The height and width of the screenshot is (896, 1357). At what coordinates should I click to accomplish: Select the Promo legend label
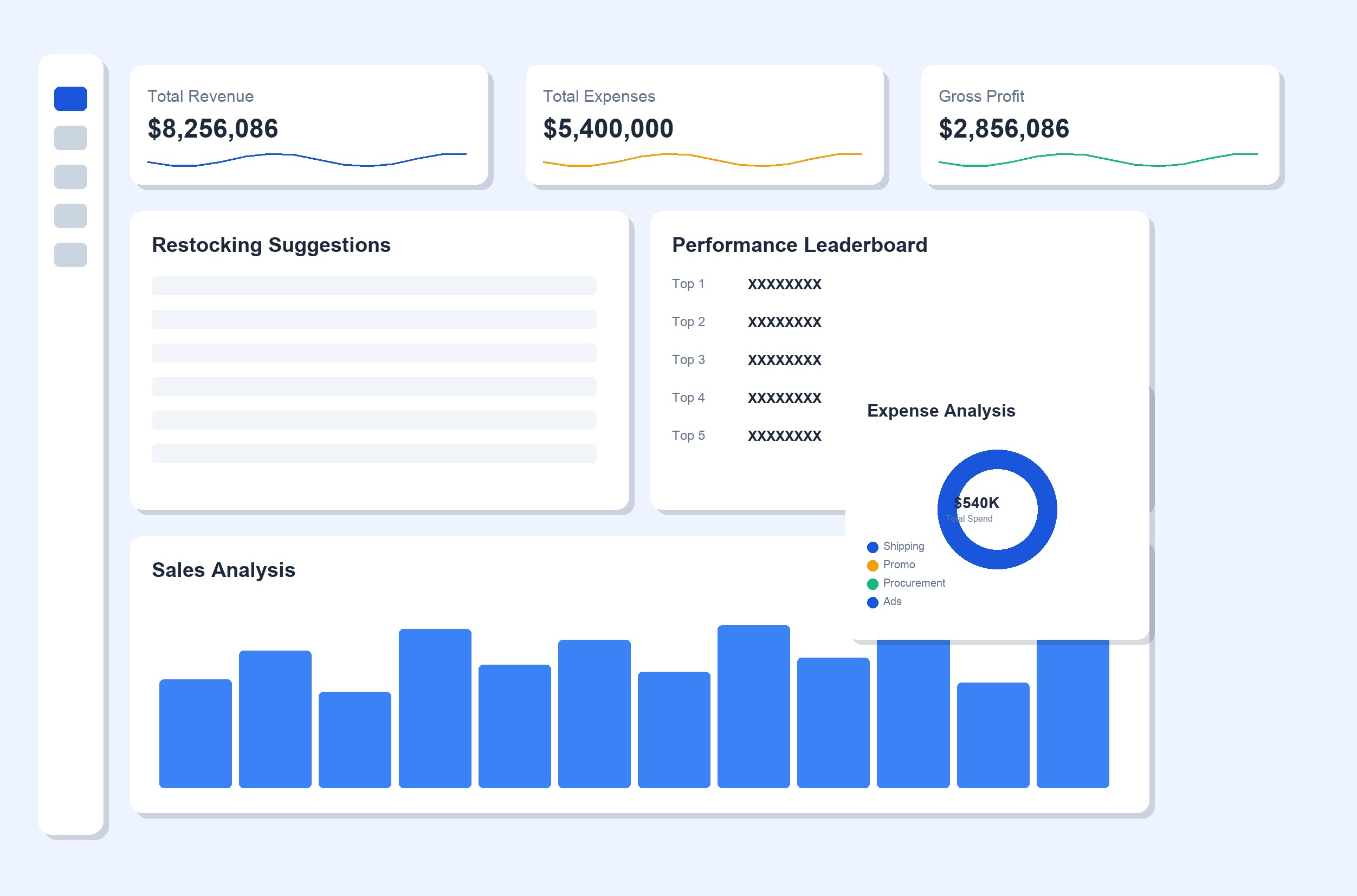click(x=899, y=564)
